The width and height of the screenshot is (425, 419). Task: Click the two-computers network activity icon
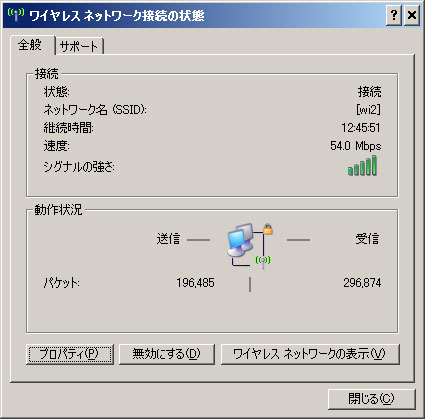241,240
